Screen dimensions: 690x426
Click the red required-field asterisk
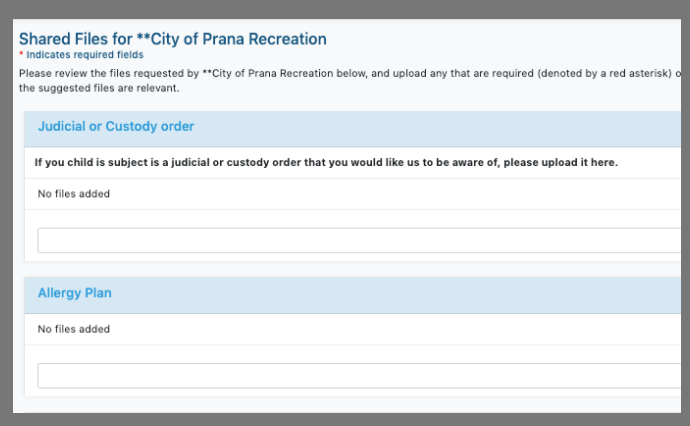[x=21, y=56]
